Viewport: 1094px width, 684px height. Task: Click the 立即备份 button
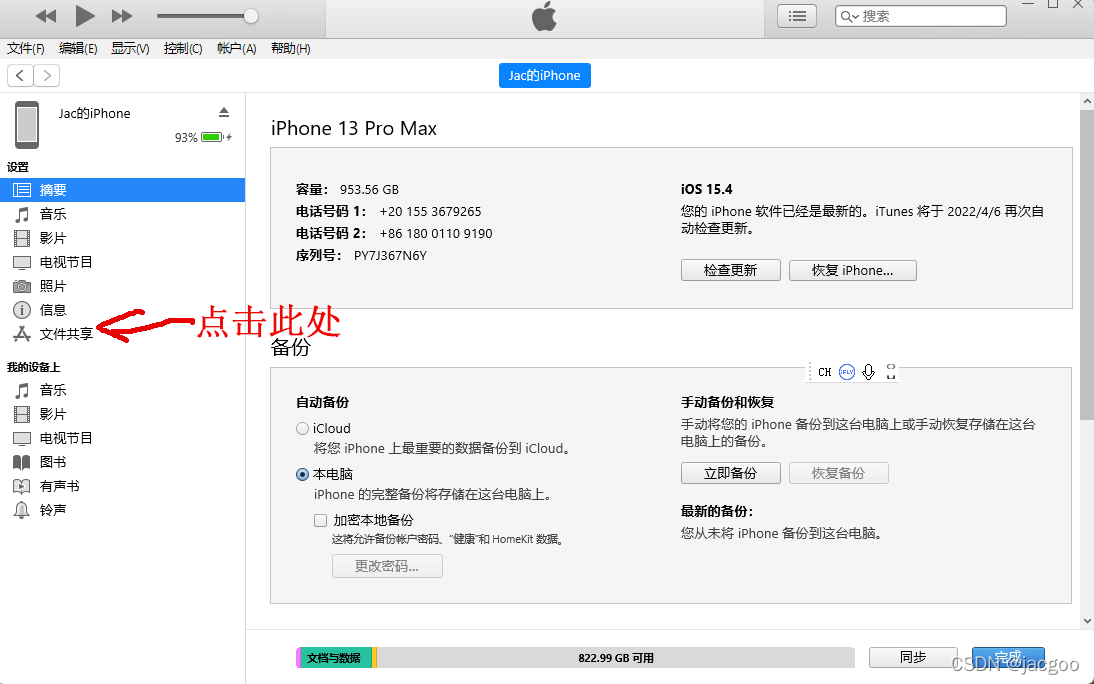pos(730,472)
